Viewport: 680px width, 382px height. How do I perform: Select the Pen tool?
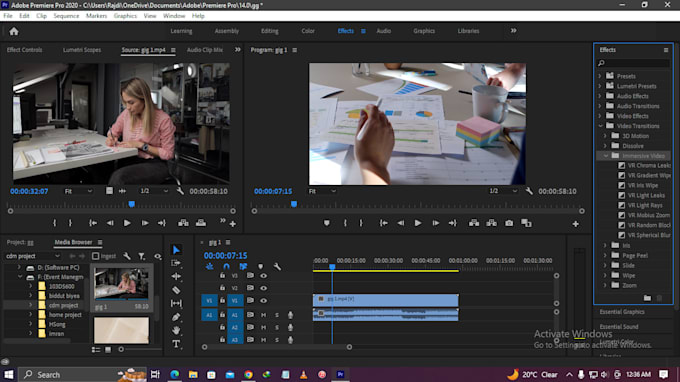click(x=176, y=317)
